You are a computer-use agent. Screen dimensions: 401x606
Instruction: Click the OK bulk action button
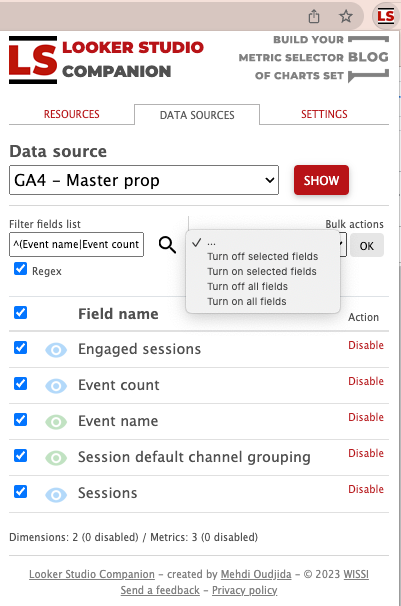pos(367,245)
